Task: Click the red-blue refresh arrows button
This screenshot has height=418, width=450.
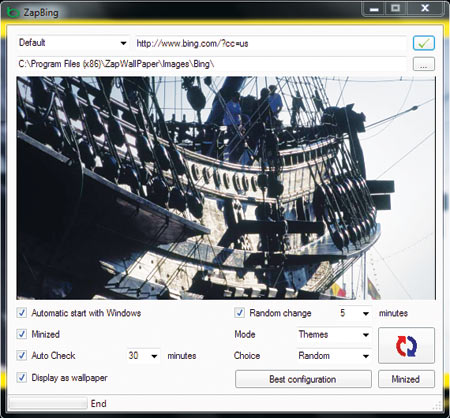Action: pyautogui.click(x=406, y=345)
